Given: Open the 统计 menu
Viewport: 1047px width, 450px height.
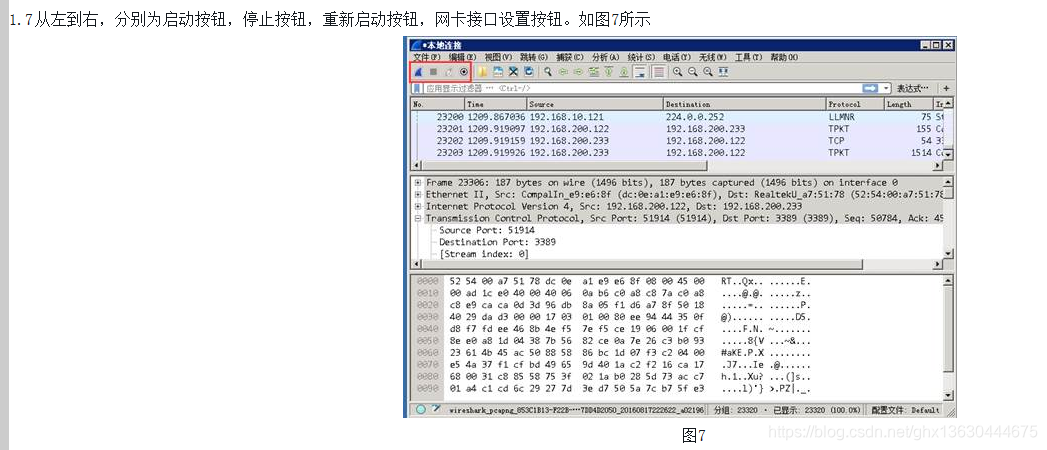Looking at the screenshot, I should click(x=640, y=57).
